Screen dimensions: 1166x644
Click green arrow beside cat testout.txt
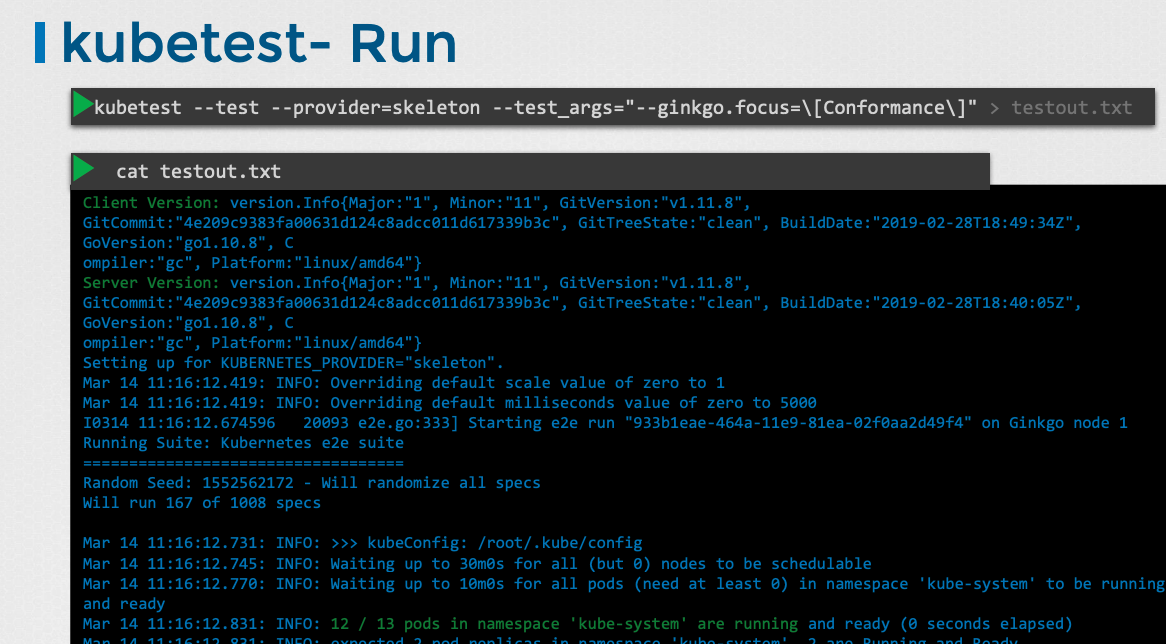tap(83, 170)
